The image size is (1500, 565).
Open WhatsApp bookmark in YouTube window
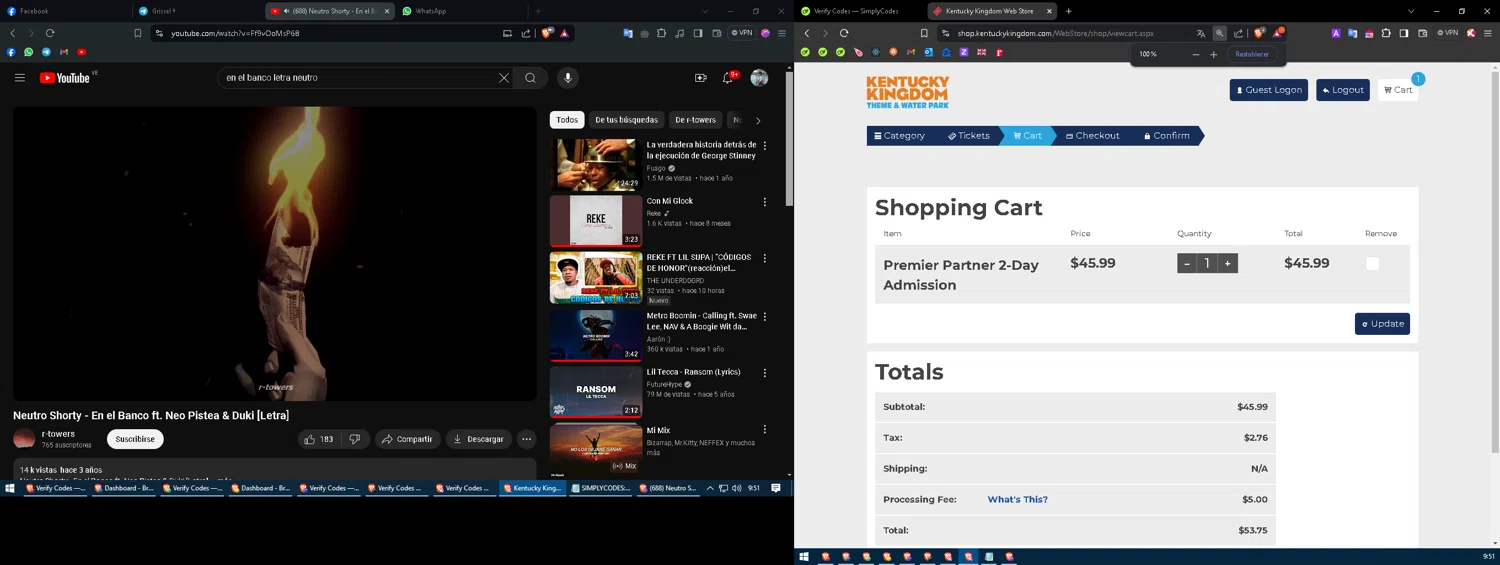[28, 52]
